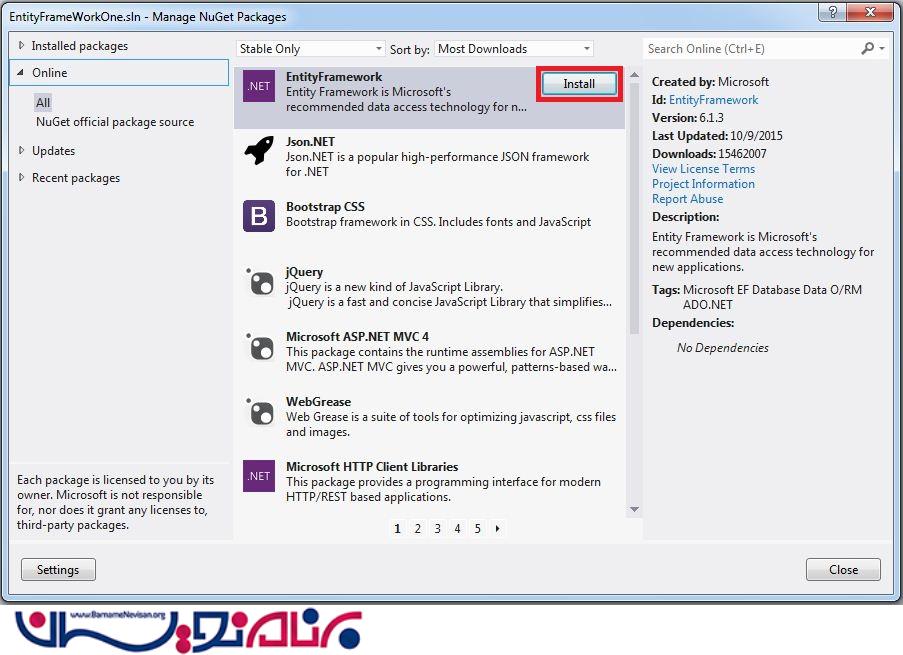Open the Most Downloads sort dropdown
This screenshot has height=655, width=903.
[x=514, y=49]
